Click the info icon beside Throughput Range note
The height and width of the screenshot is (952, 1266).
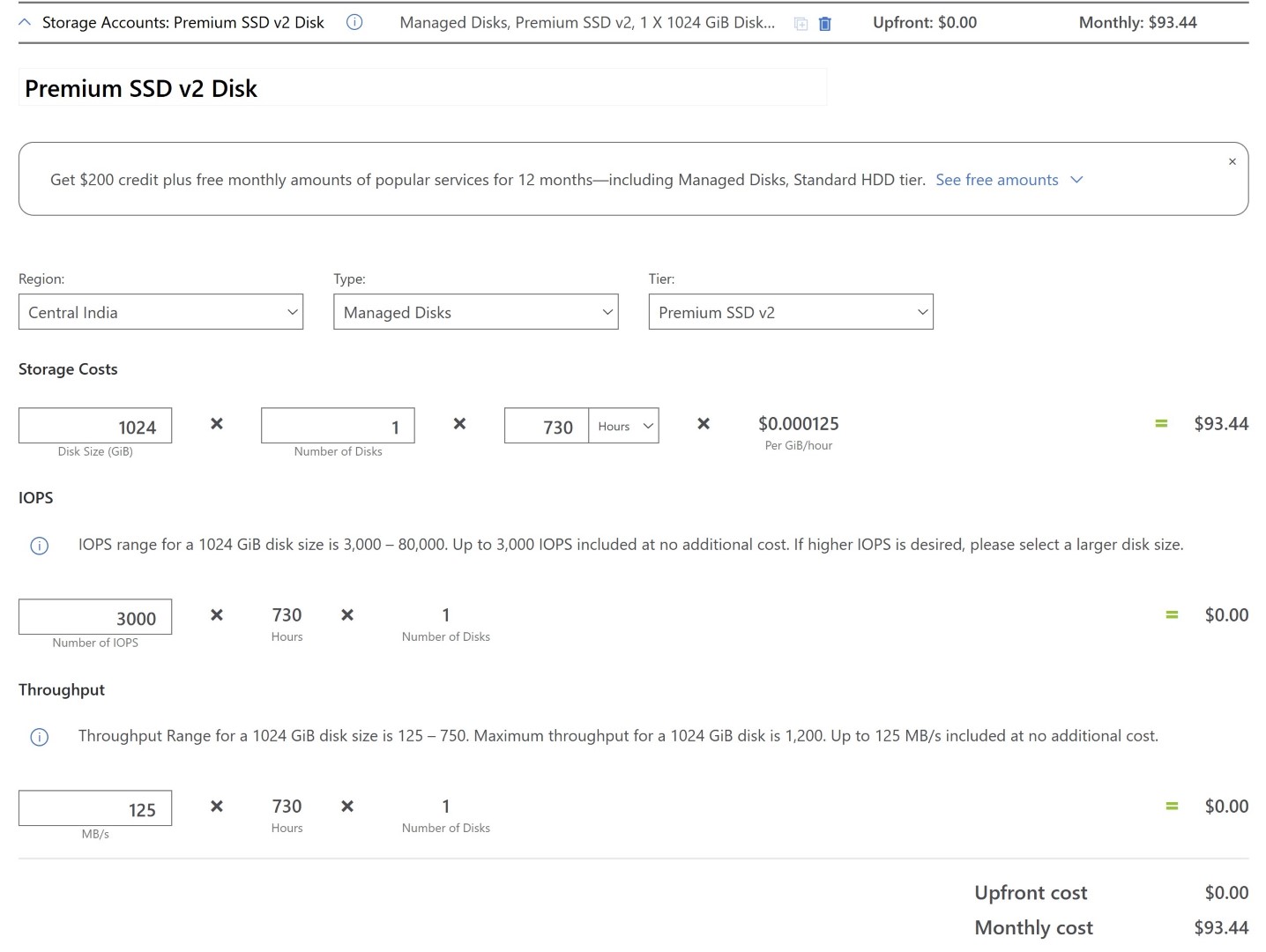(40, 737)
